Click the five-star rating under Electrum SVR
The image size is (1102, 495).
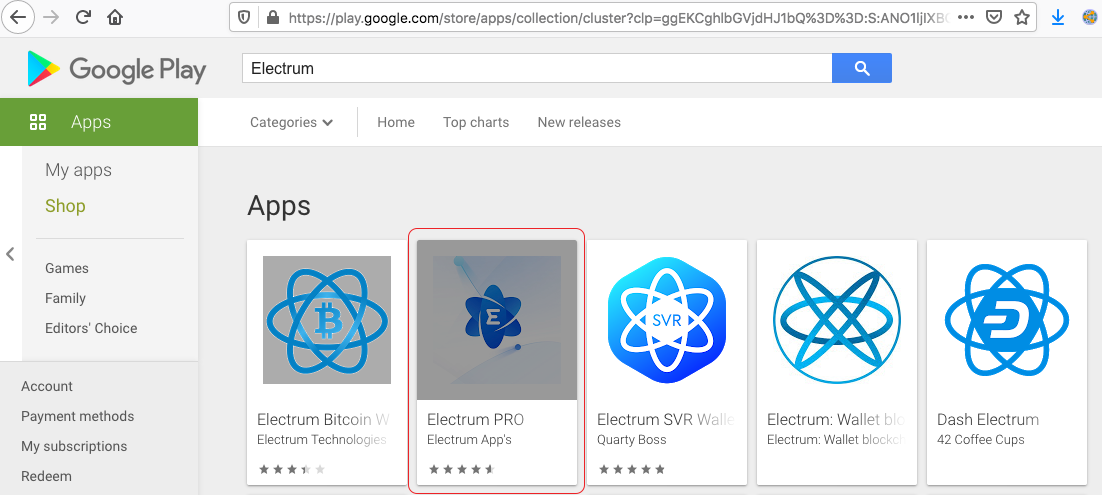click(x=632, y=469)
